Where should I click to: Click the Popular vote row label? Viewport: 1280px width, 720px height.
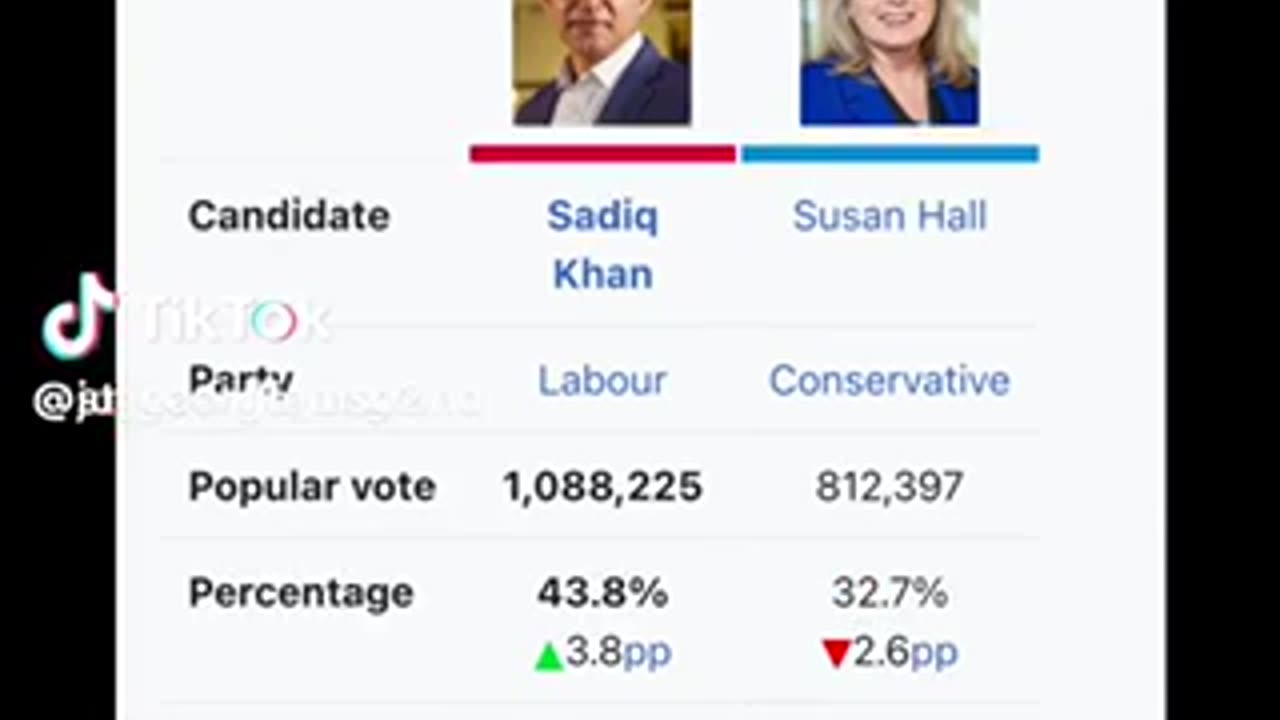pos(312,487)
